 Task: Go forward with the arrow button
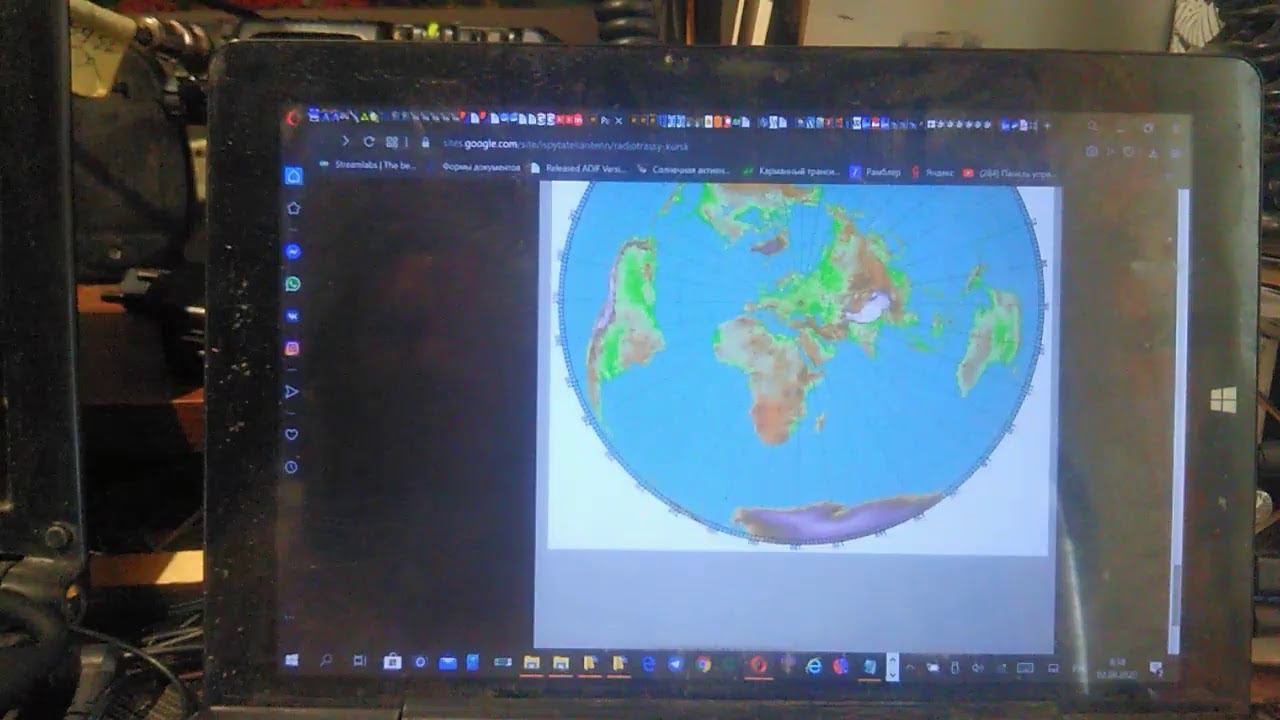[346, 142]
